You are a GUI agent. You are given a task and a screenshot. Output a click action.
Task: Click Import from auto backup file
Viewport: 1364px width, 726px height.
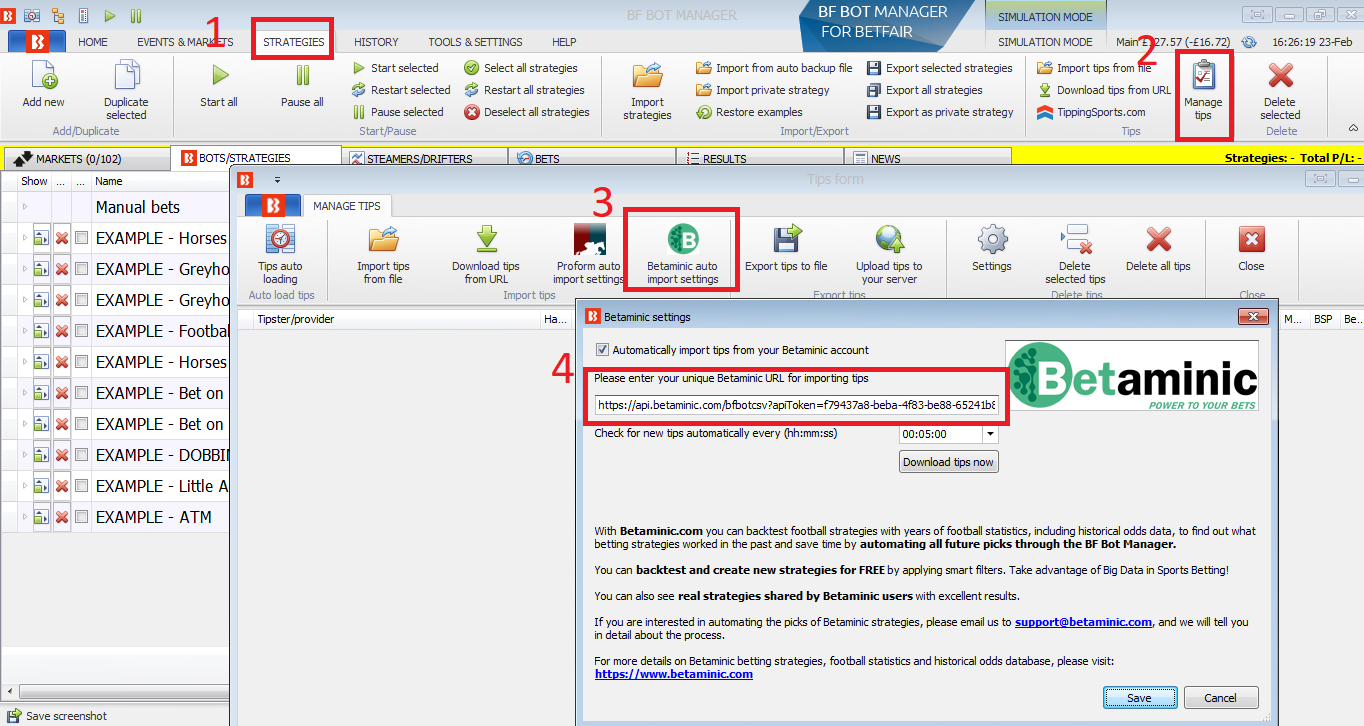(x=774, y=68)
